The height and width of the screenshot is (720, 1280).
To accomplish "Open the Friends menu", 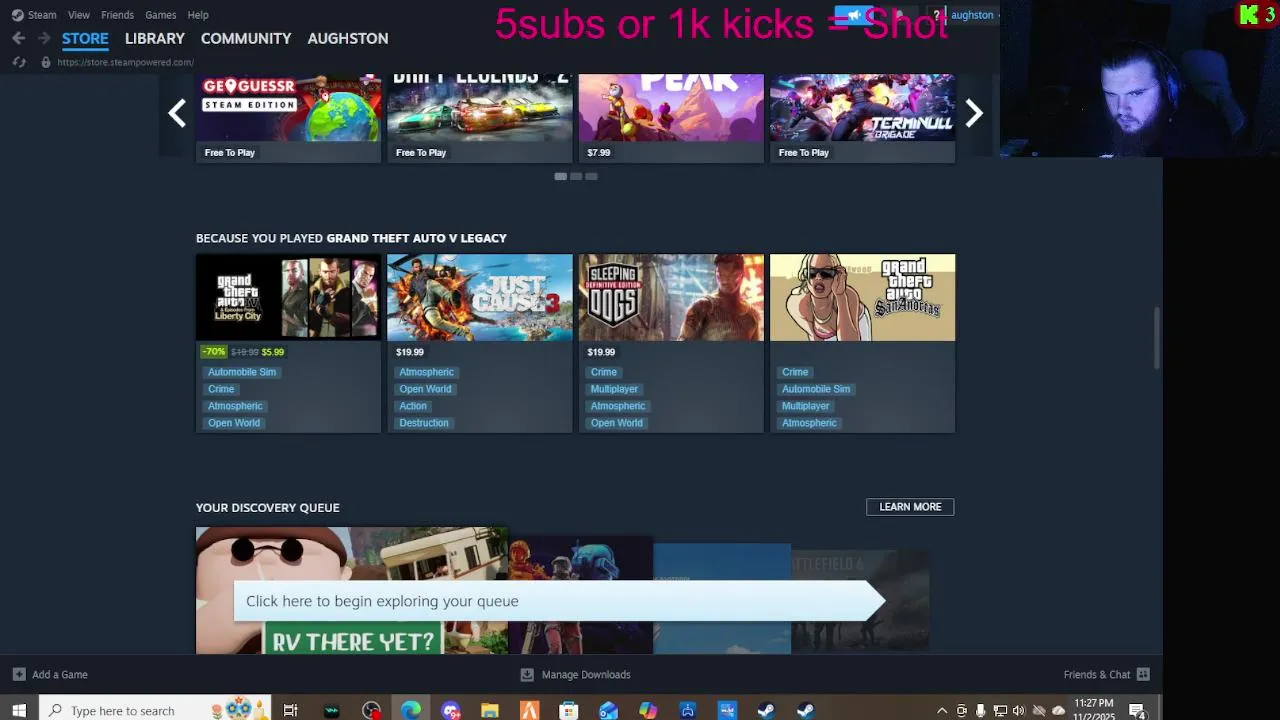I will (x=117, y=15).
